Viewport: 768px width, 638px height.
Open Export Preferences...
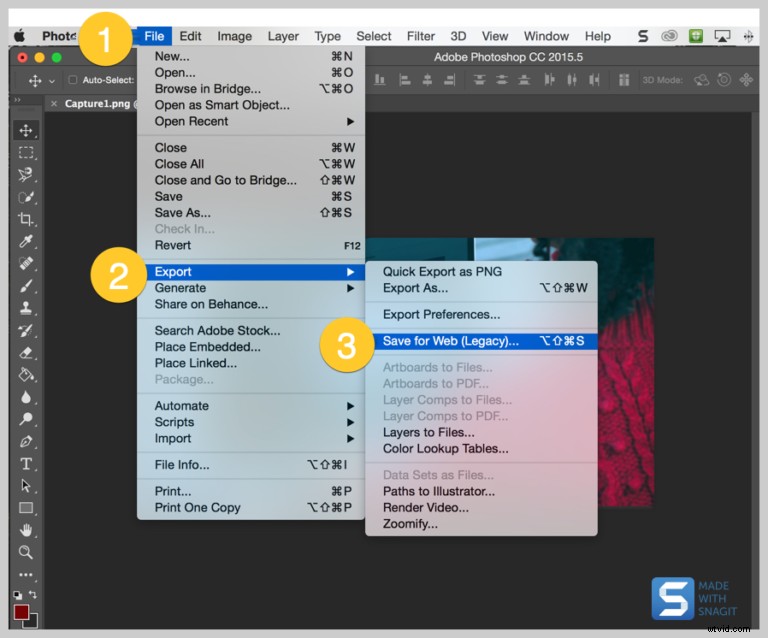click(x=481, y=314)
